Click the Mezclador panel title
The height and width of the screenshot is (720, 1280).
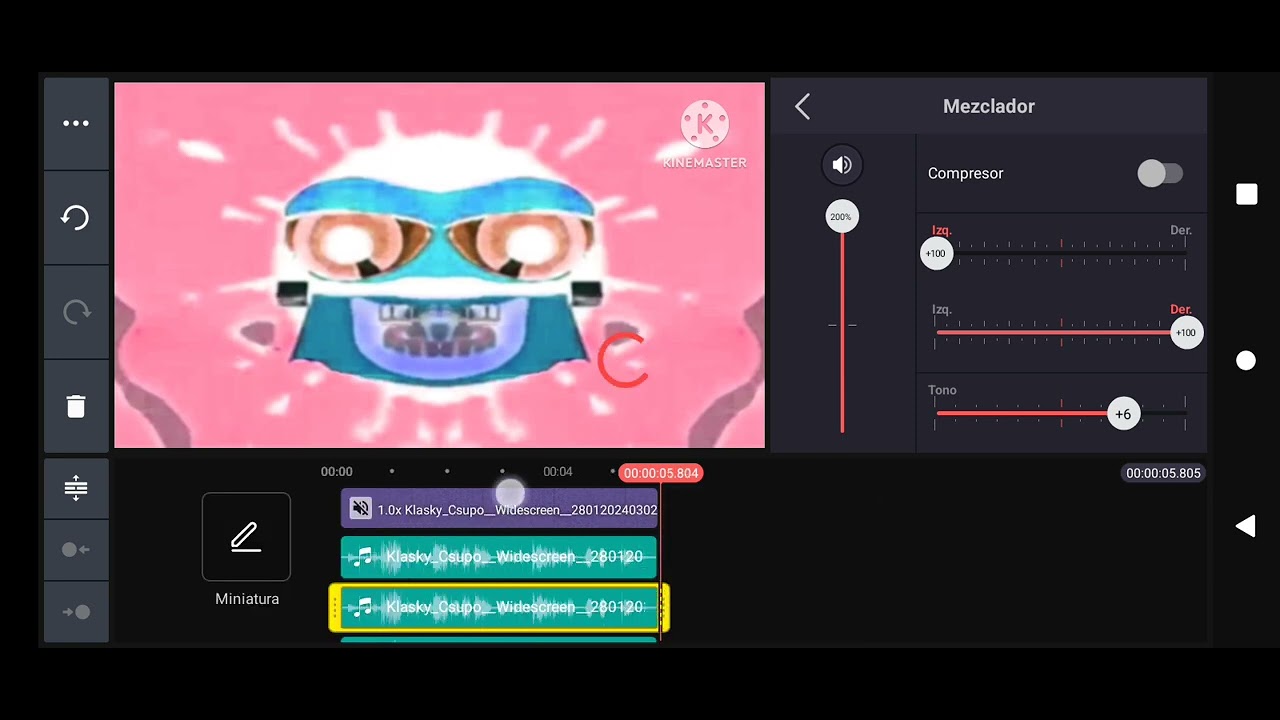[x=988, y=106]
